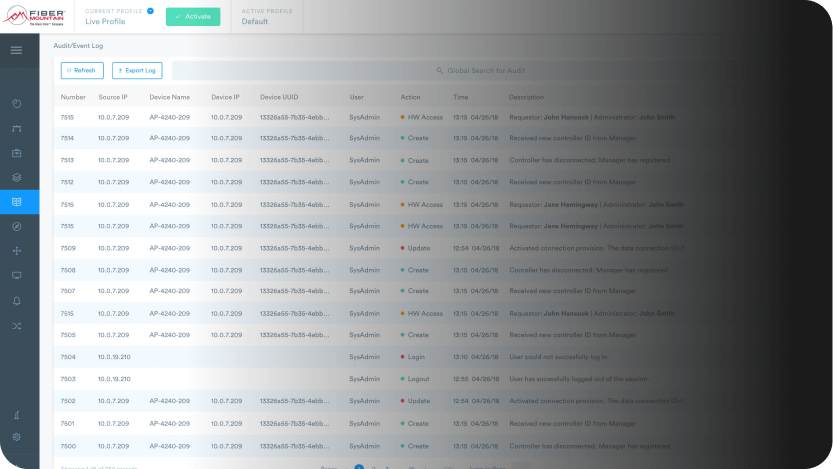Select log entry number 7512
Screen dimensions: 833x469
[67, 182]
